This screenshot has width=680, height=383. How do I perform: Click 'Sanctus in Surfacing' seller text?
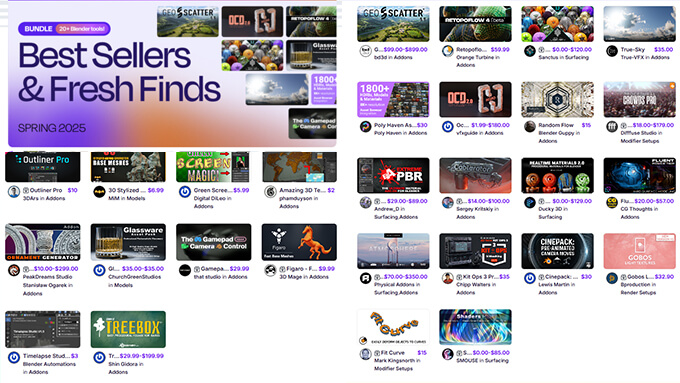(x=564, y=57)
